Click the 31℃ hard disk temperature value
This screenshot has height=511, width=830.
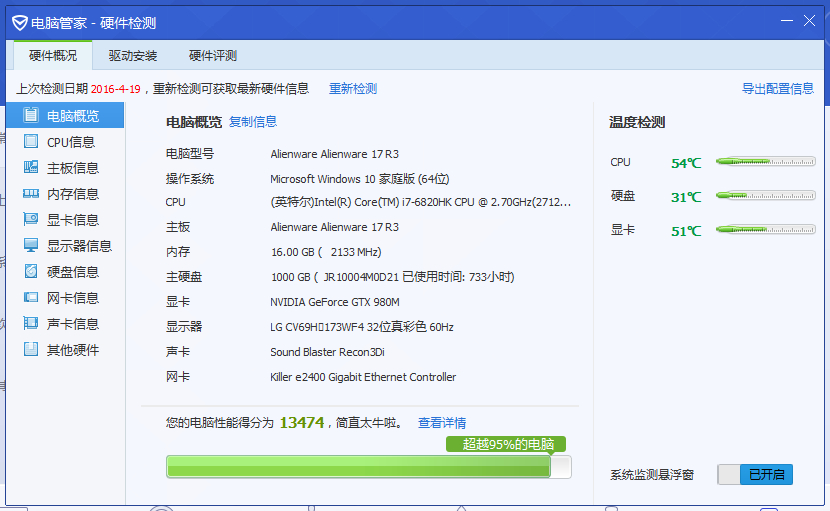coord(686,197)
